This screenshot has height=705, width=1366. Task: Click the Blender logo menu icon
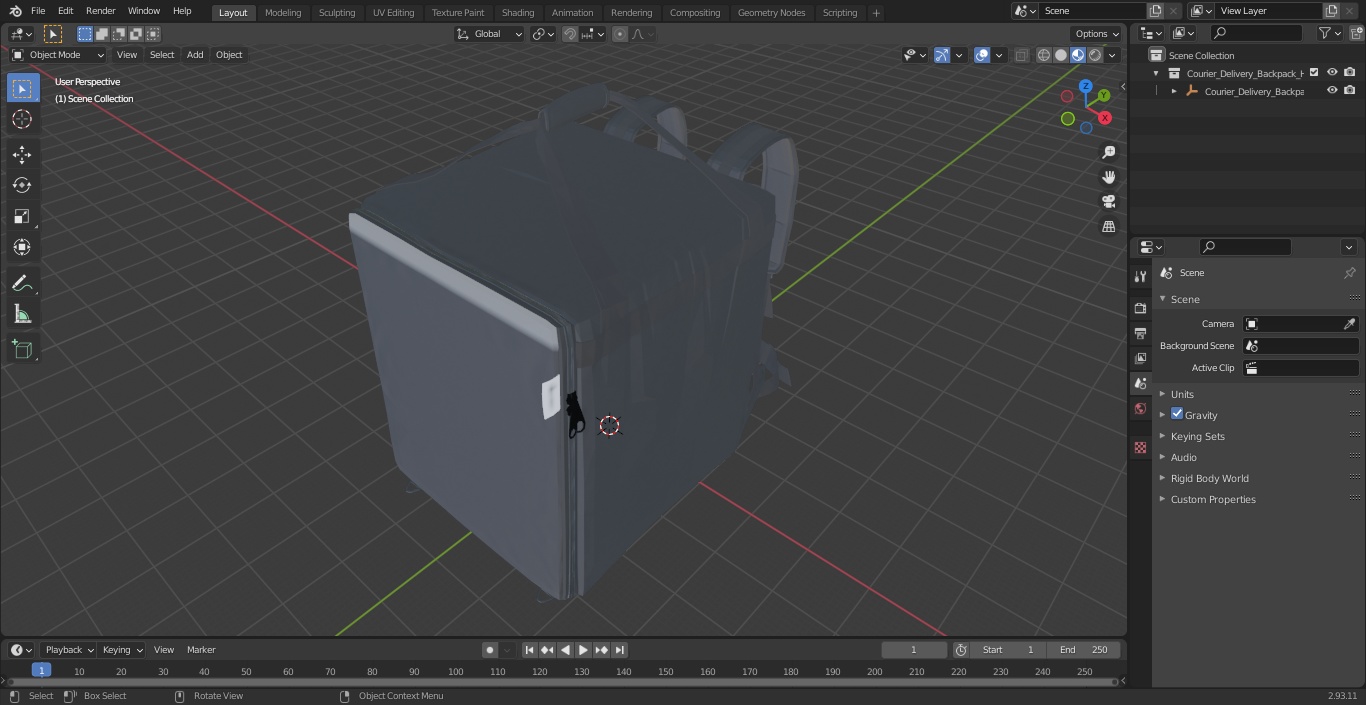tap(15, 11)
